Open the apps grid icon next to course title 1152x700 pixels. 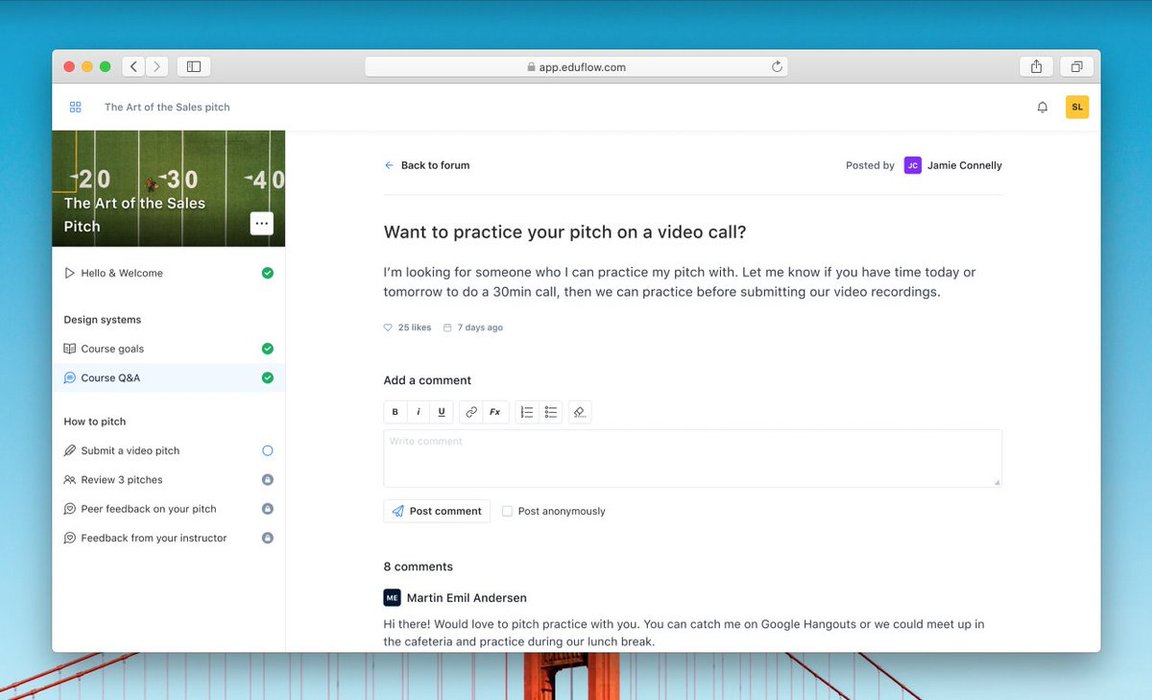(75, 106)
